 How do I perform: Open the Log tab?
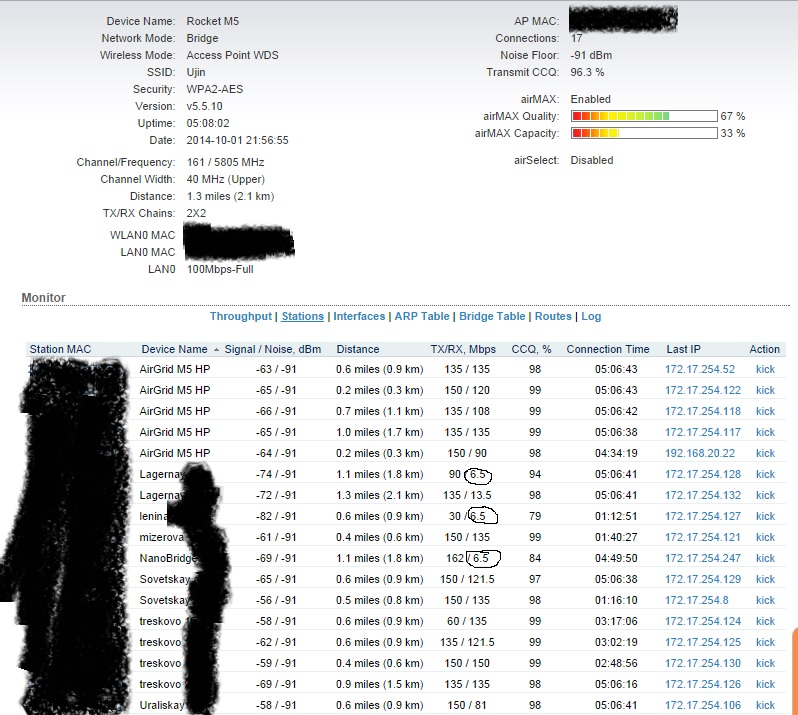pos(591,316)
